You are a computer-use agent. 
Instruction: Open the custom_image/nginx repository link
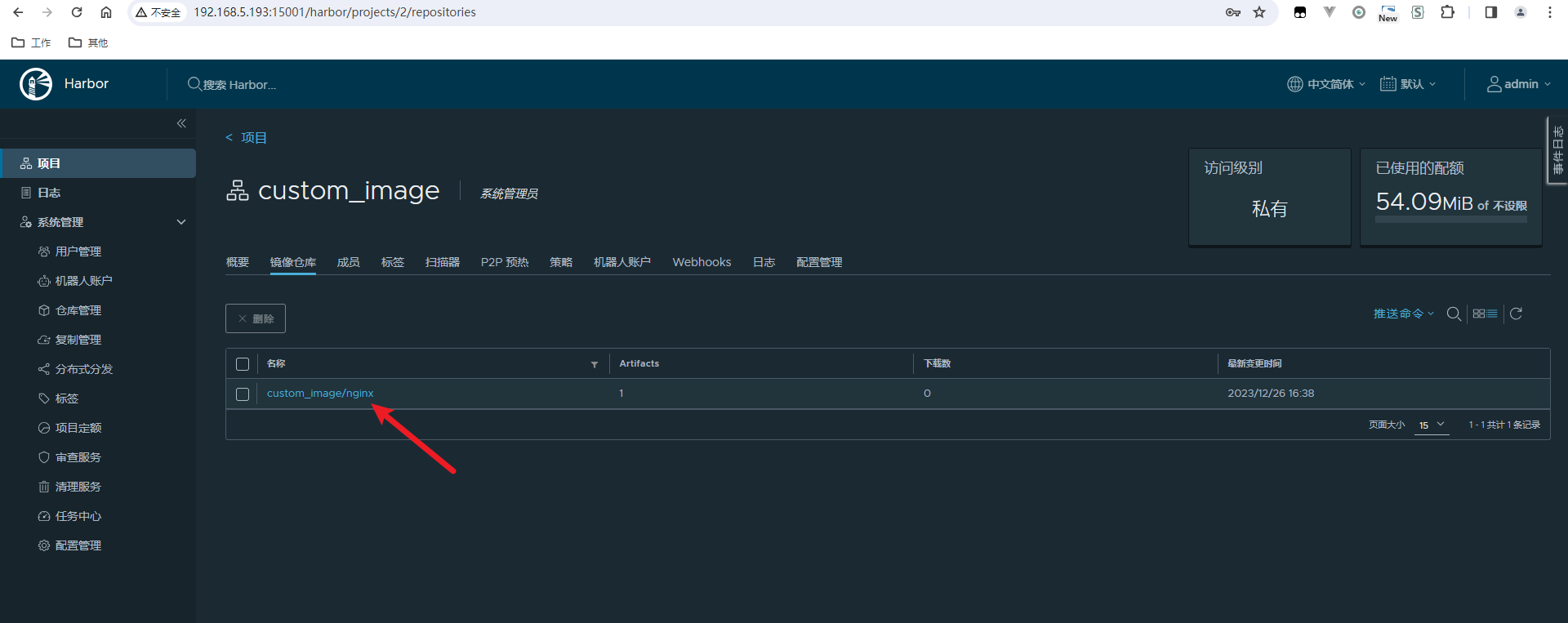coord(320,394)
